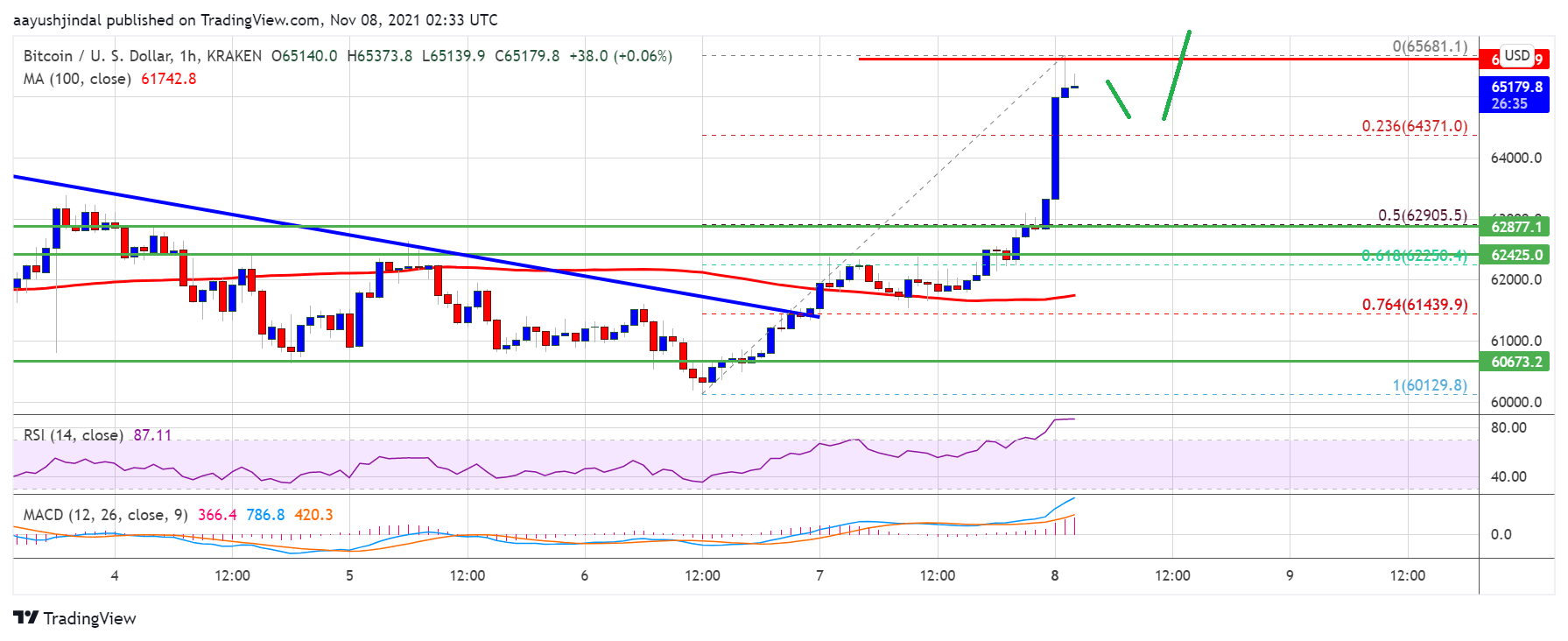Click the Fibonacci 0.5(62905.5) level label
Image resolution: width=1568 pixels, height=641 pixels.
[1423, 215]
